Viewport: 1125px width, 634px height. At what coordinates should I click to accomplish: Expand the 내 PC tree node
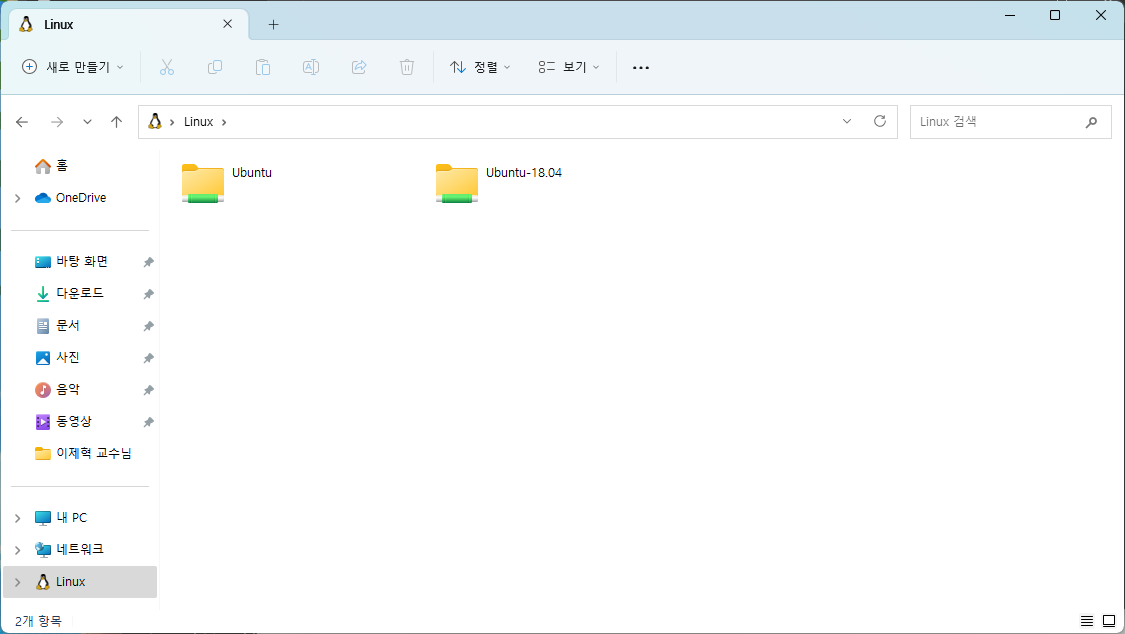[x=18, y=518]
